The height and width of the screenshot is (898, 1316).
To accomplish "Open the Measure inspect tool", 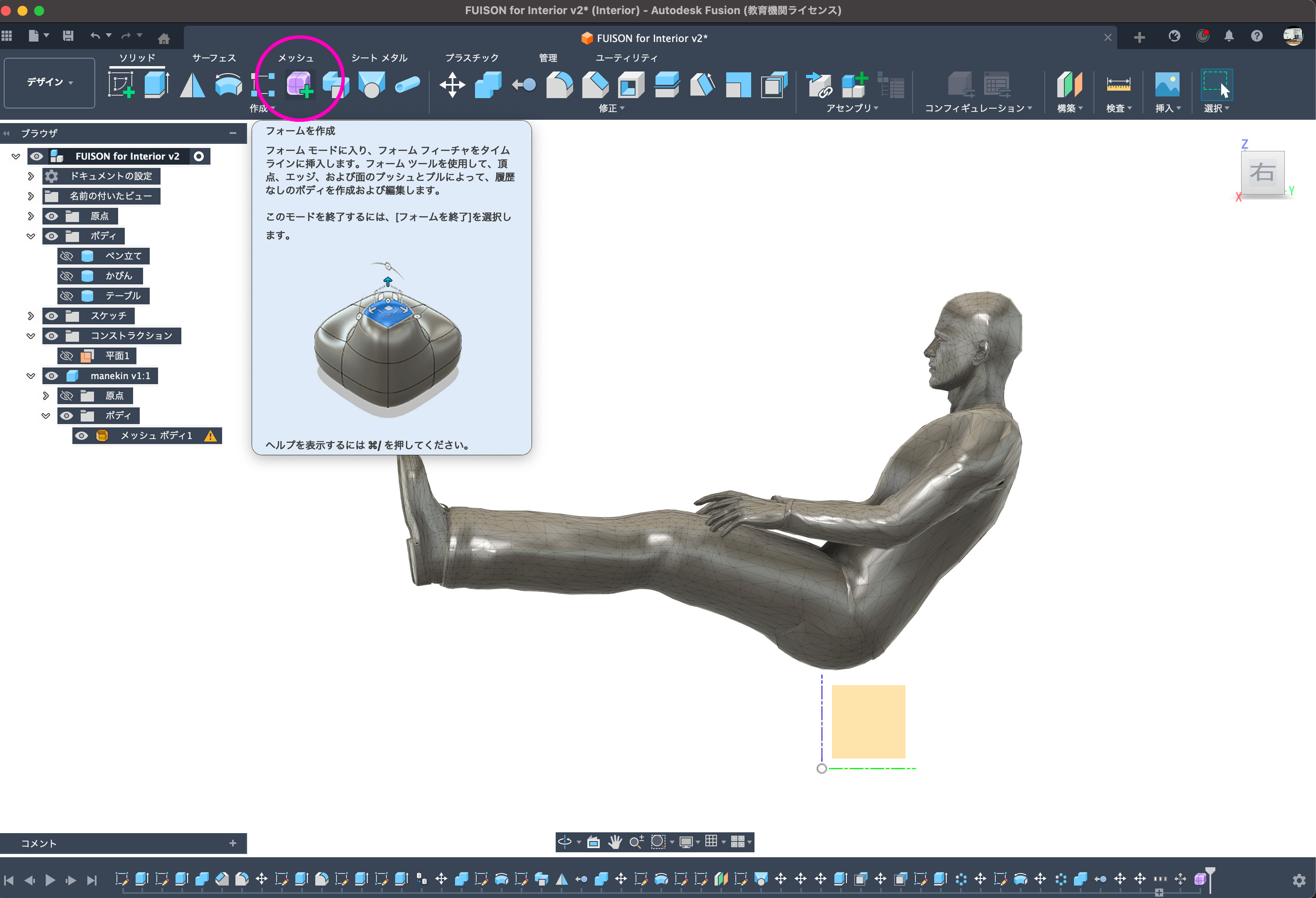I will [1118, 84].
